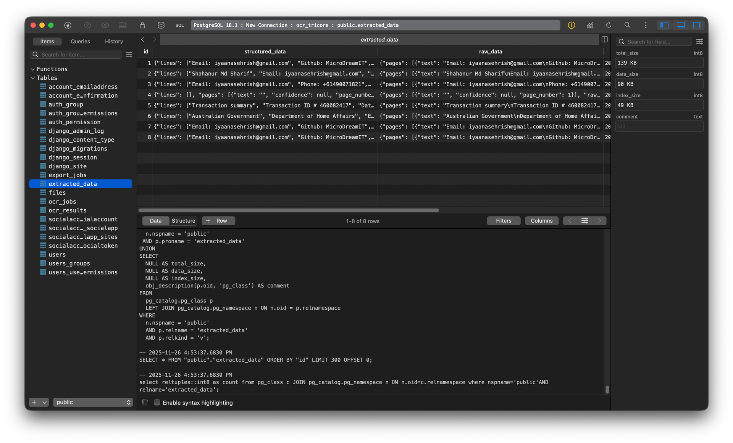733x443 pixels.
Task: Click the SQL query editor icon in toolbar
Action: pos(180,24)
